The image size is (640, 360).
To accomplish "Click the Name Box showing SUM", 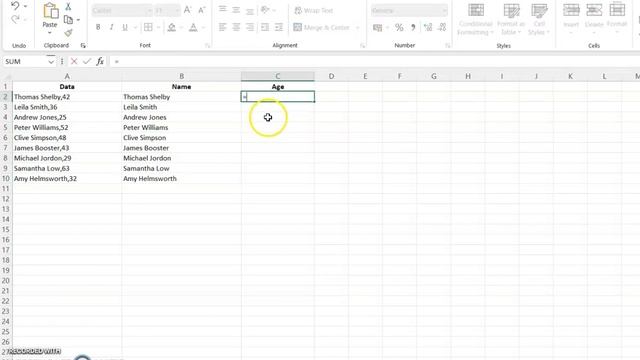I will tap(24, 62).
